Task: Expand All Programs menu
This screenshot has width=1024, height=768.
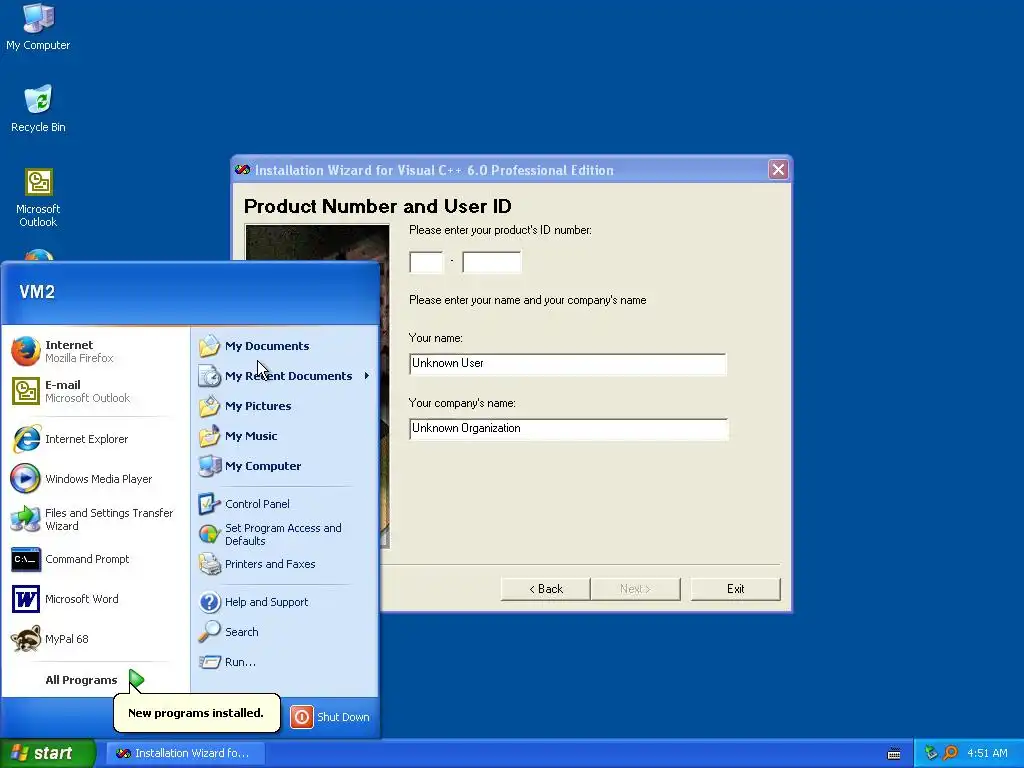Action: (95, 680)
